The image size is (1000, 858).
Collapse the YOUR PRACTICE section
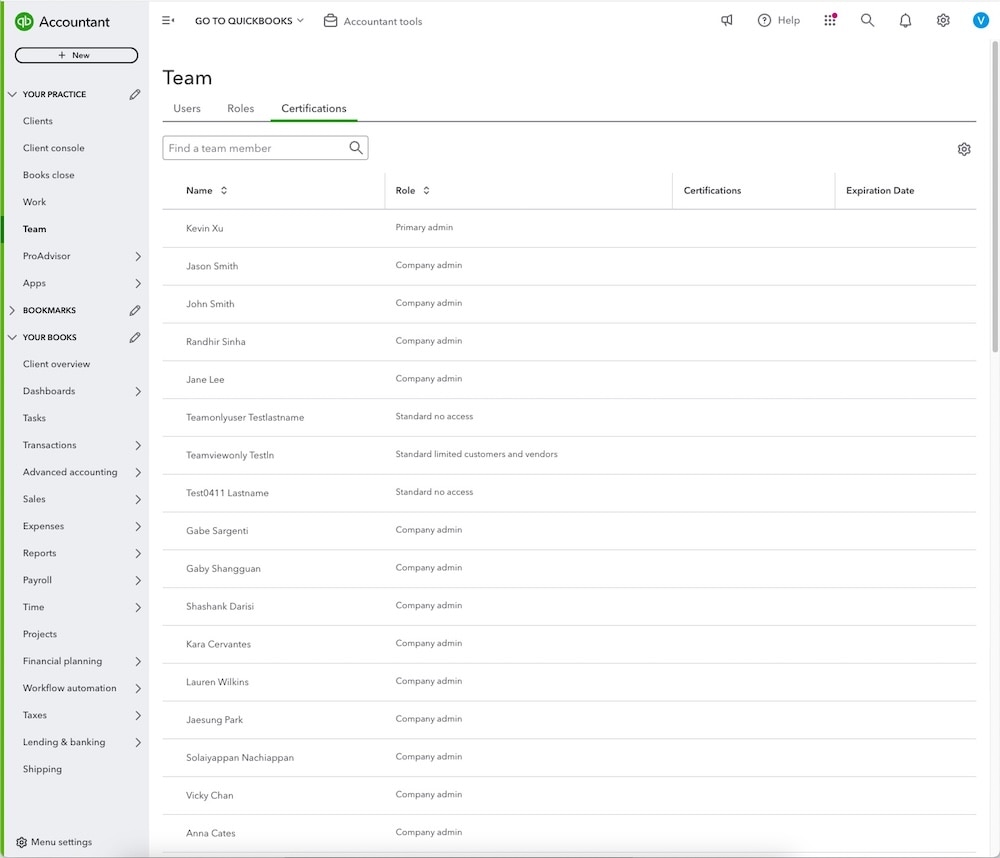click(x=12, y=94)
